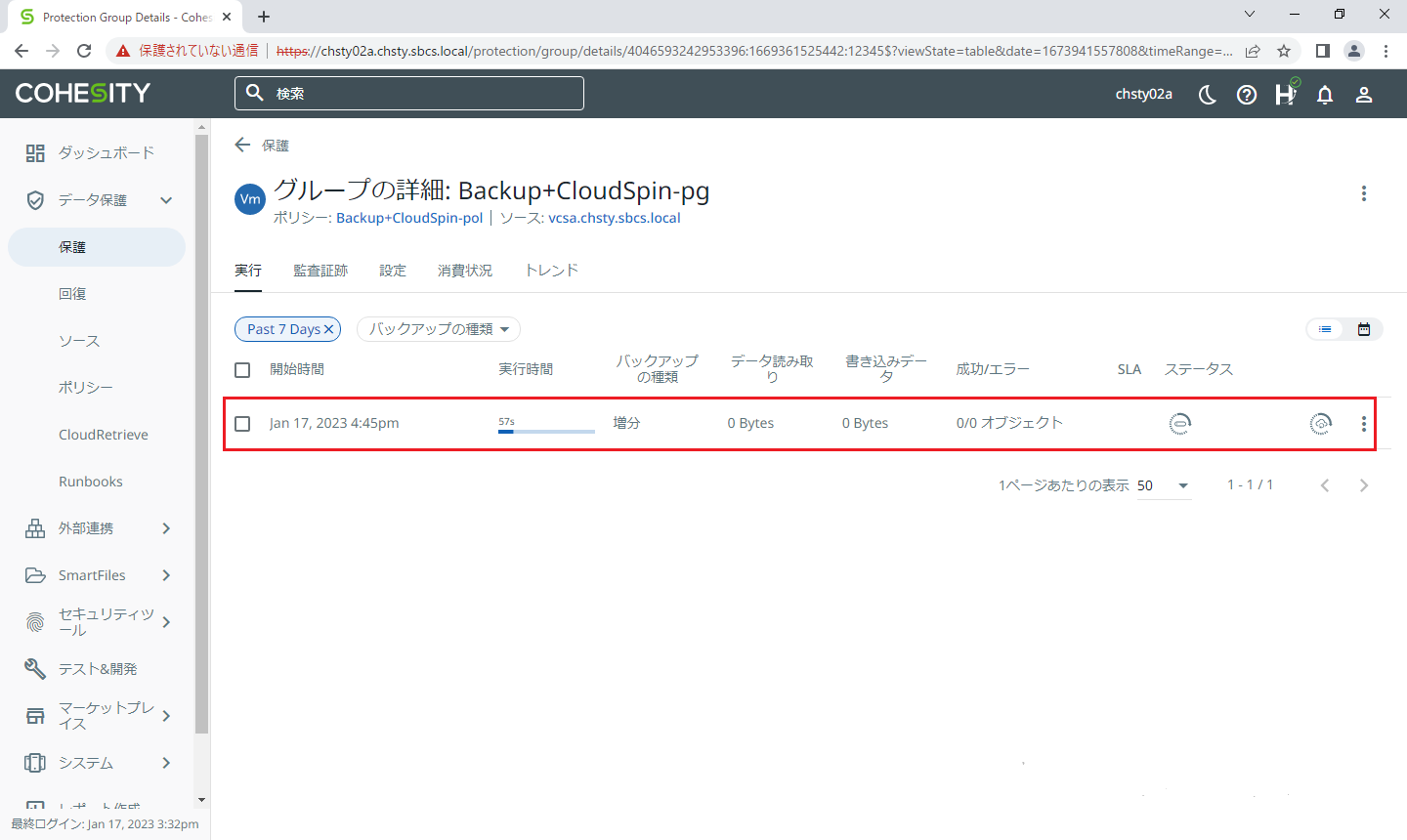1407x840 pixels.
Task: Open the Backup+CloudSpin-pol policy link
Action: pyautogui.click(x=409, y=218)
